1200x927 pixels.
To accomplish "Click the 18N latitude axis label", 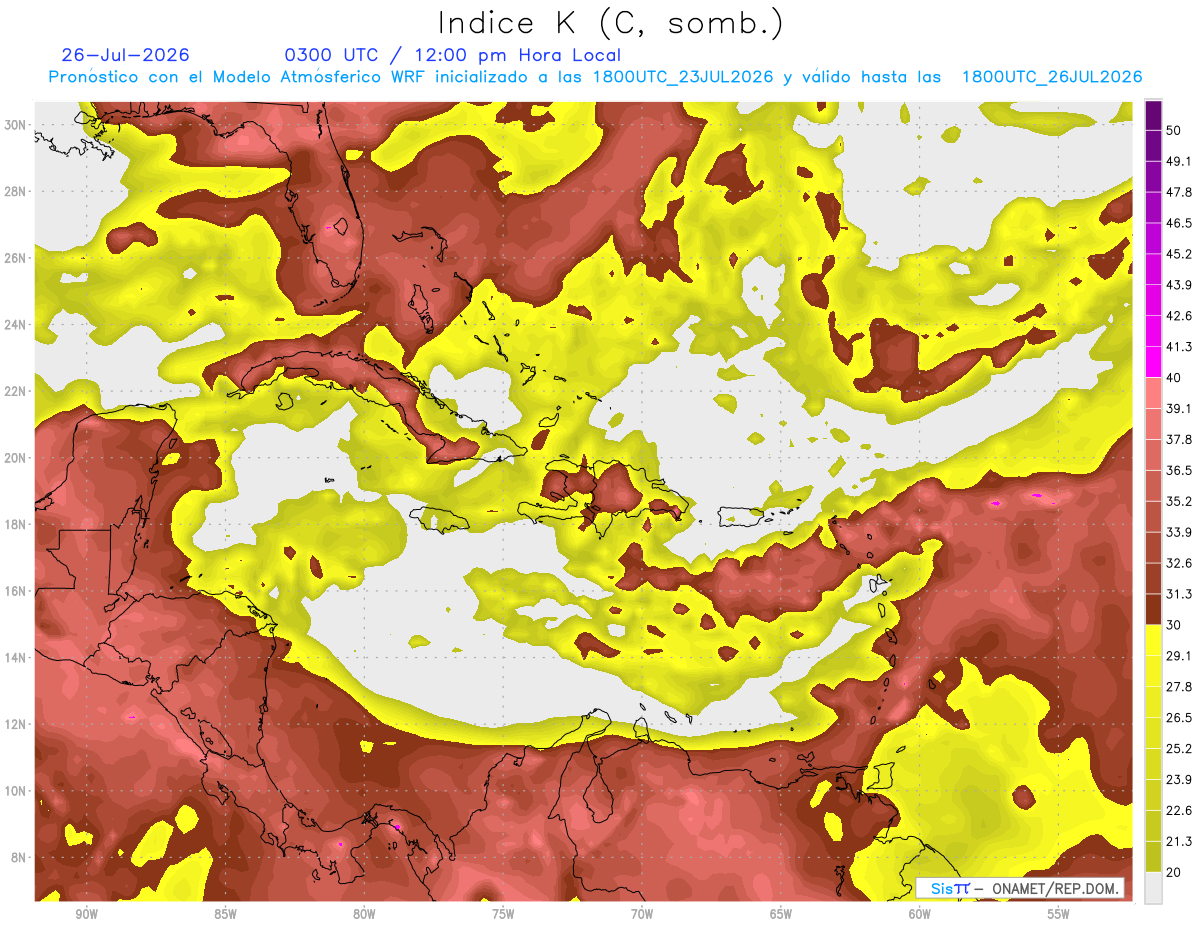I will click(x=16, y=525).
